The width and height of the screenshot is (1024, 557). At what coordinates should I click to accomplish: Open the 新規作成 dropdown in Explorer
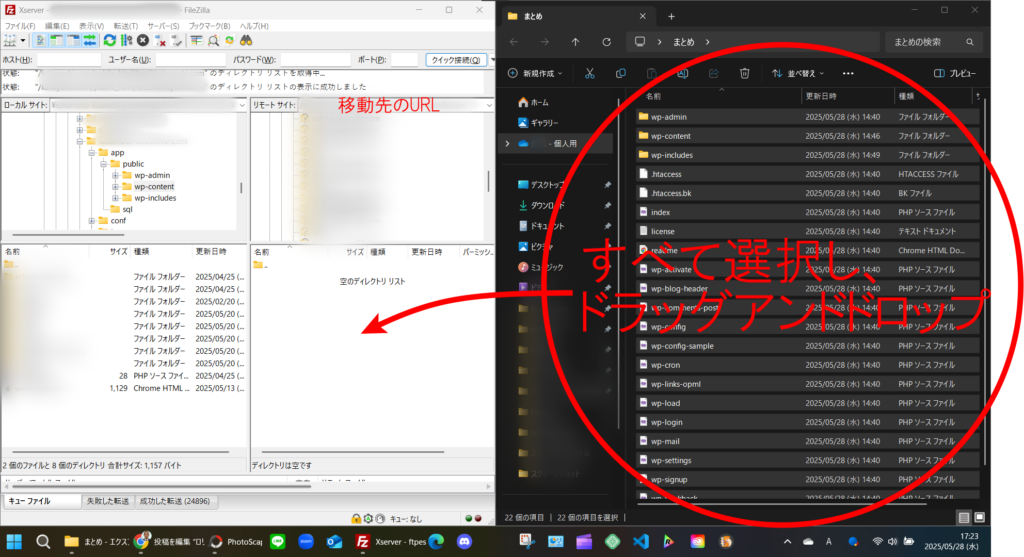[535, 73]
